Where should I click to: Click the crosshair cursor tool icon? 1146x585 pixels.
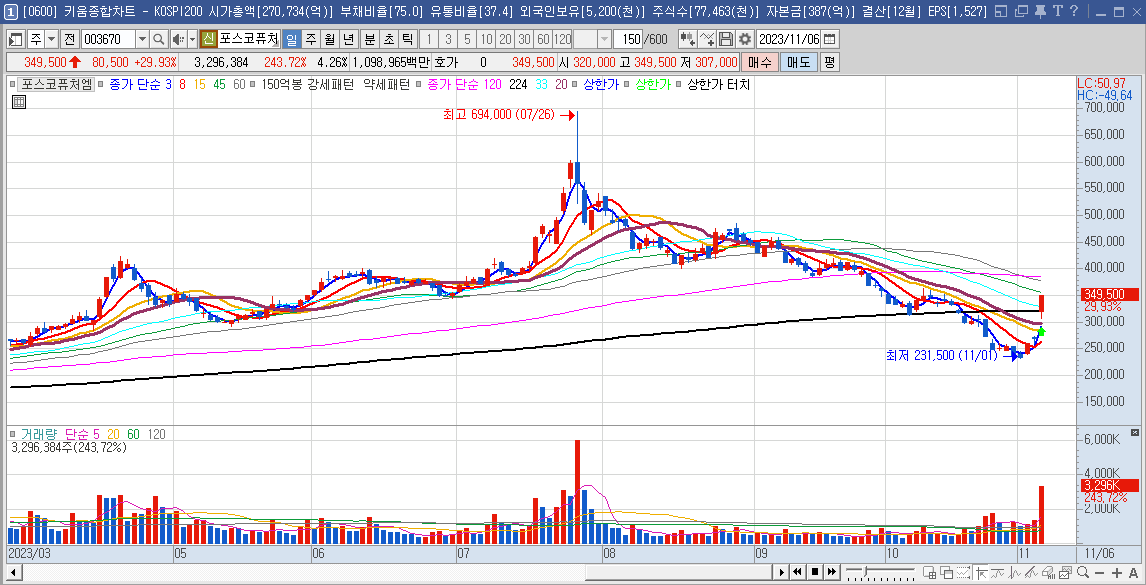click(982, 572)
